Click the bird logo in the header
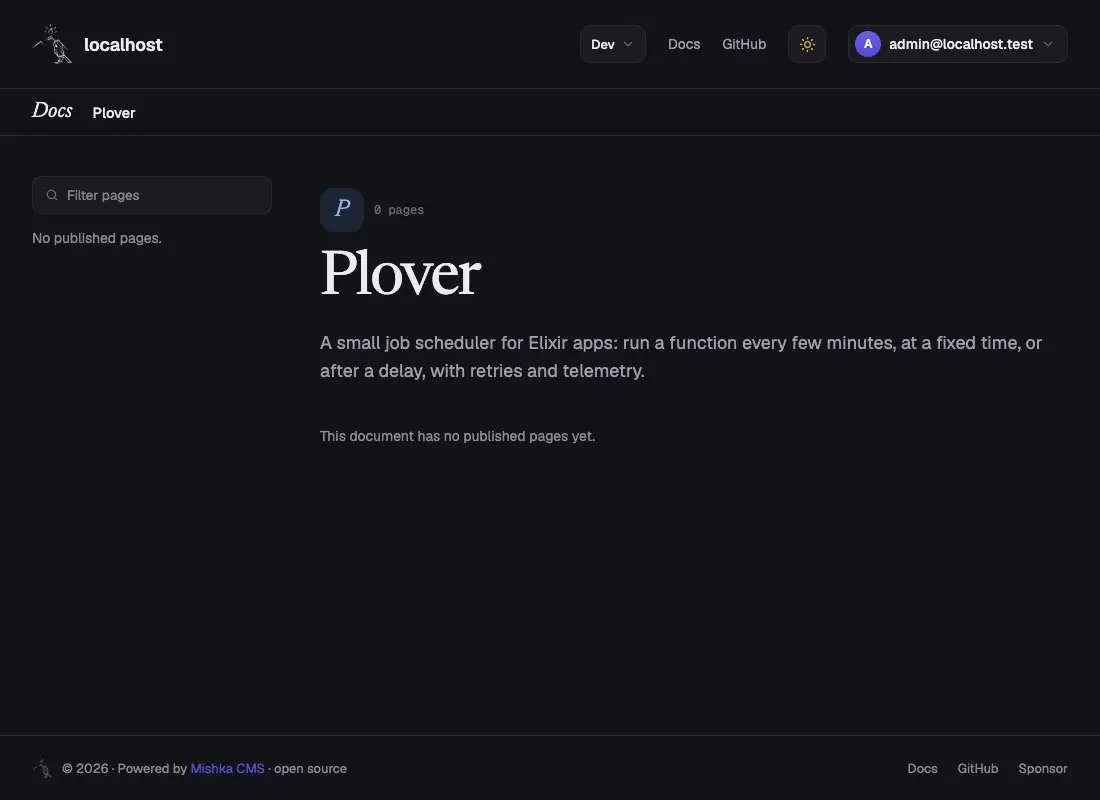Viewport: 1100px width, 800px height. (x=52, y=44)
